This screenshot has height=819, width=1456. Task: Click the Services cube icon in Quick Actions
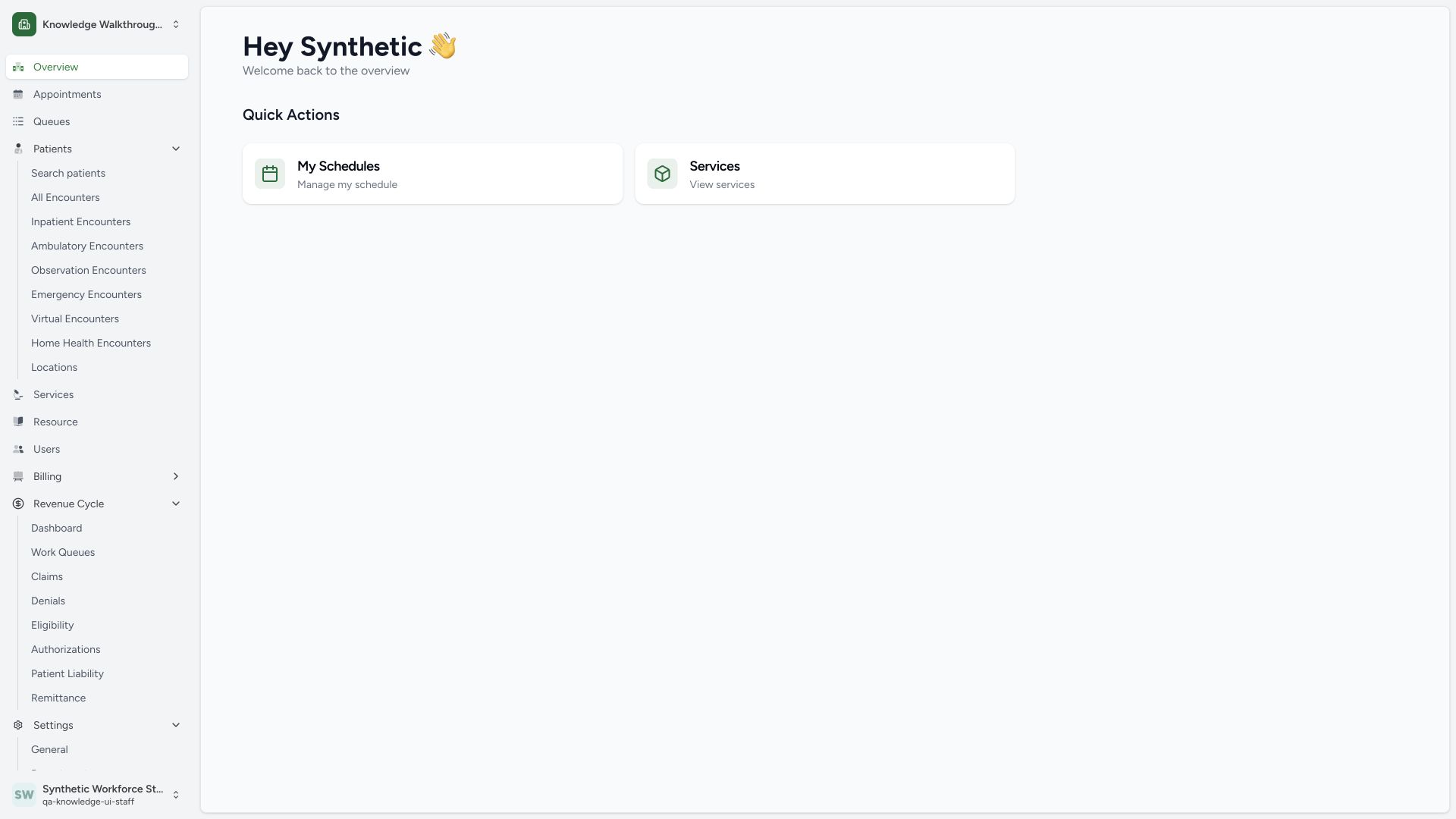pyautogui.click(x=662, y=174)
